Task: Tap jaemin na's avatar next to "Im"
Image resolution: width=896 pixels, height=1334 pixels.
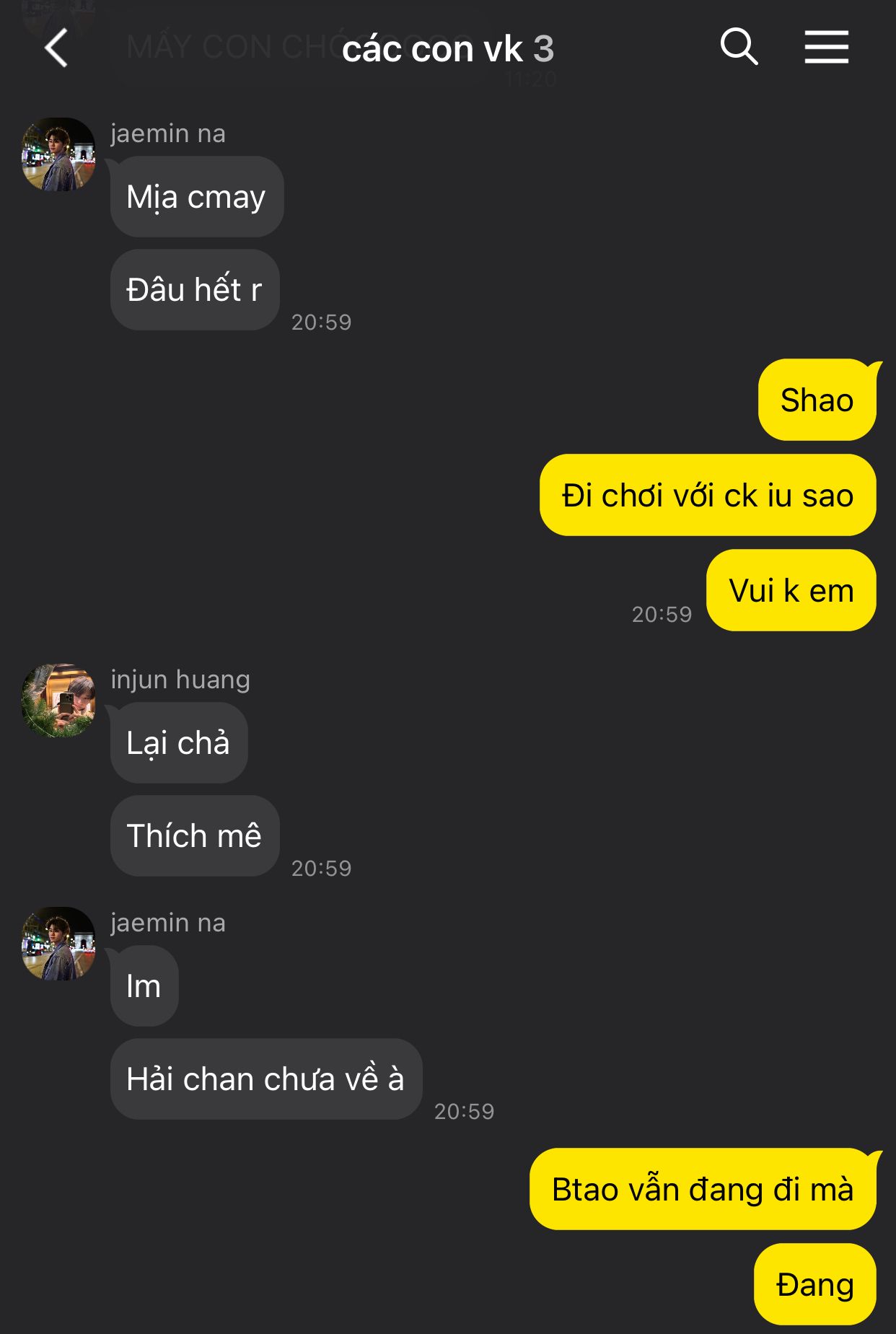Action: pyautogui.click(x=58, y=944)
